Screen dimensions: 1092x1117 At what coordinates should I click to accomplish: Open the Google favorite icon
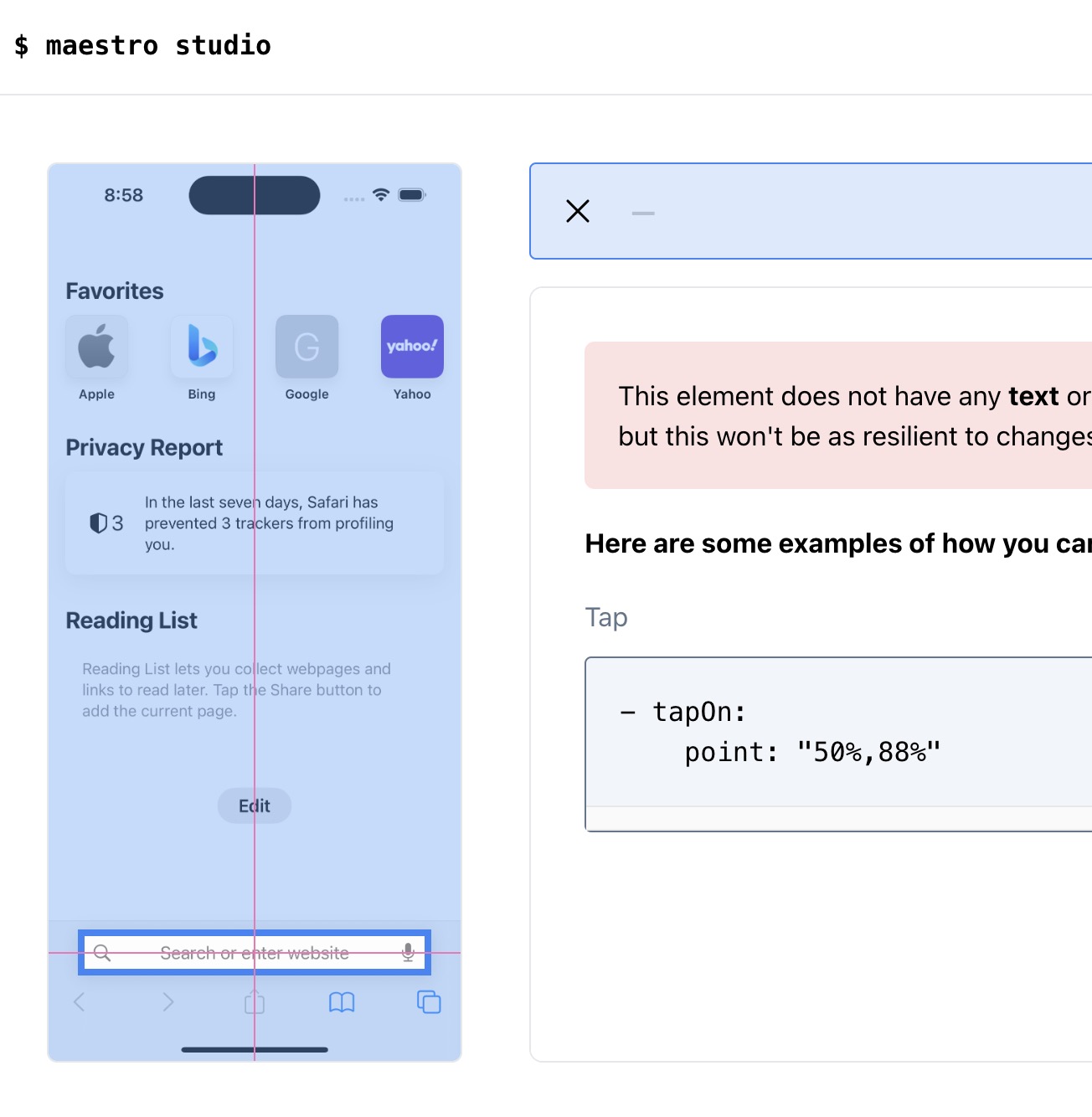pos(307,347)
